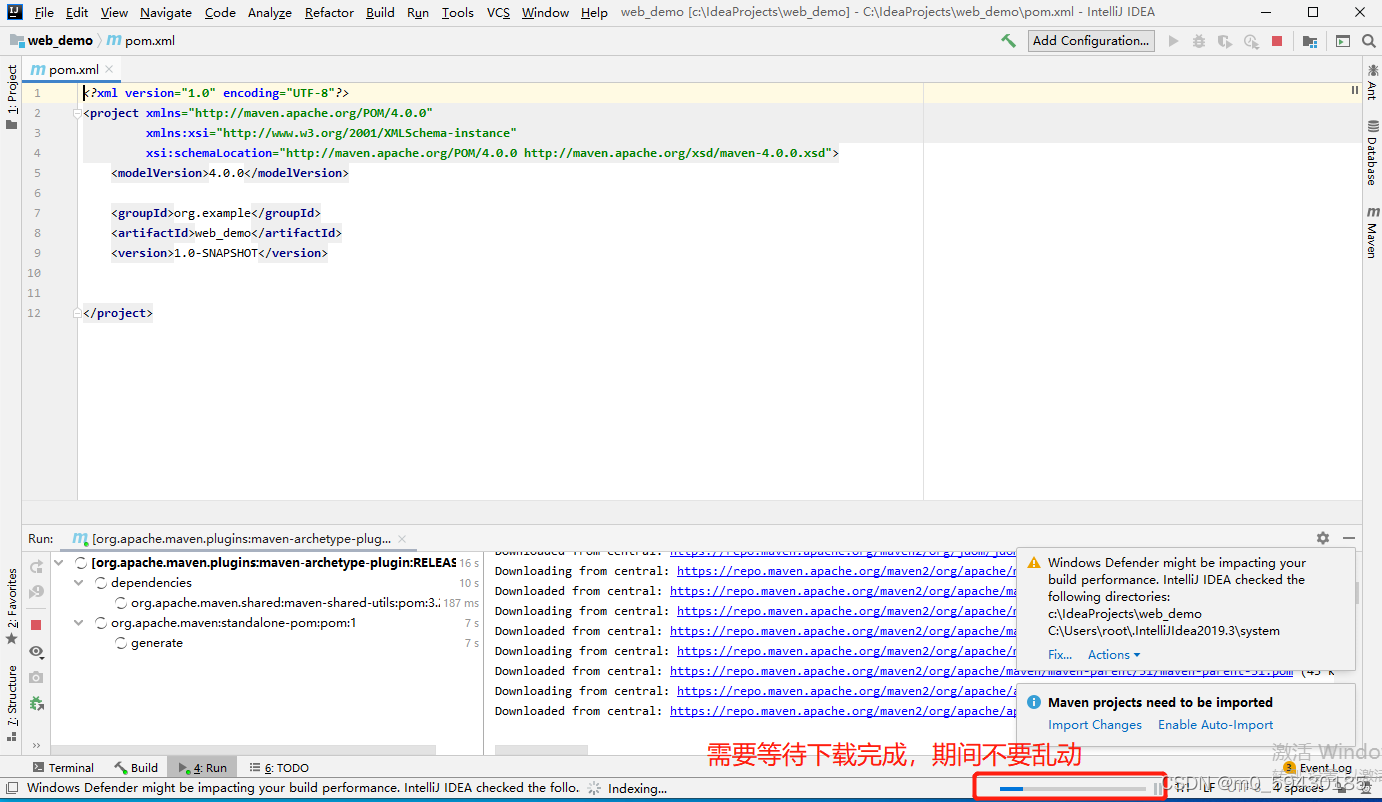Toggle the eye view options in Run panel
Screen dimensions: 1382x802
point(37,651)
